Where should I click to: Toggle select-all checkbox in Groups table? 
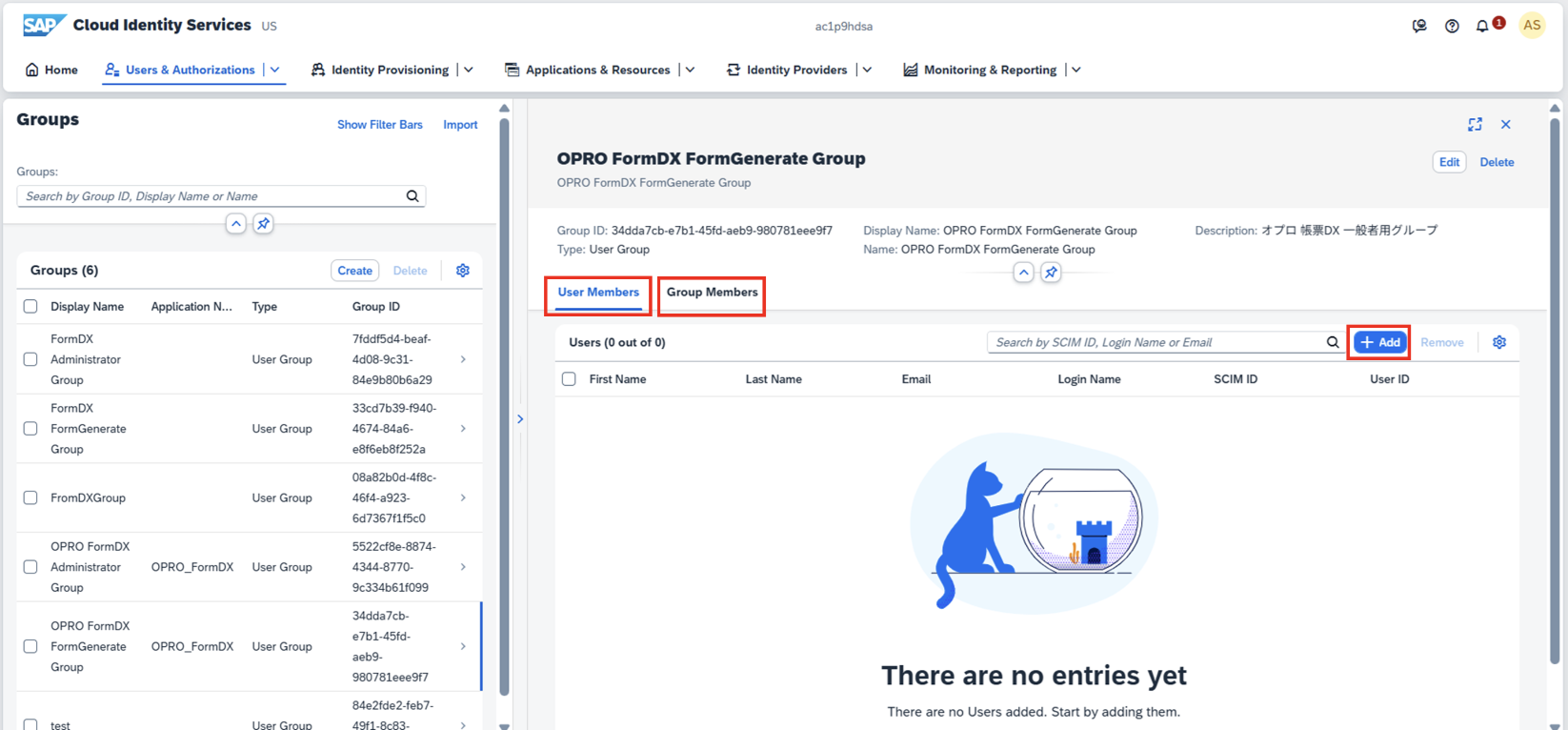pos(30,307)
